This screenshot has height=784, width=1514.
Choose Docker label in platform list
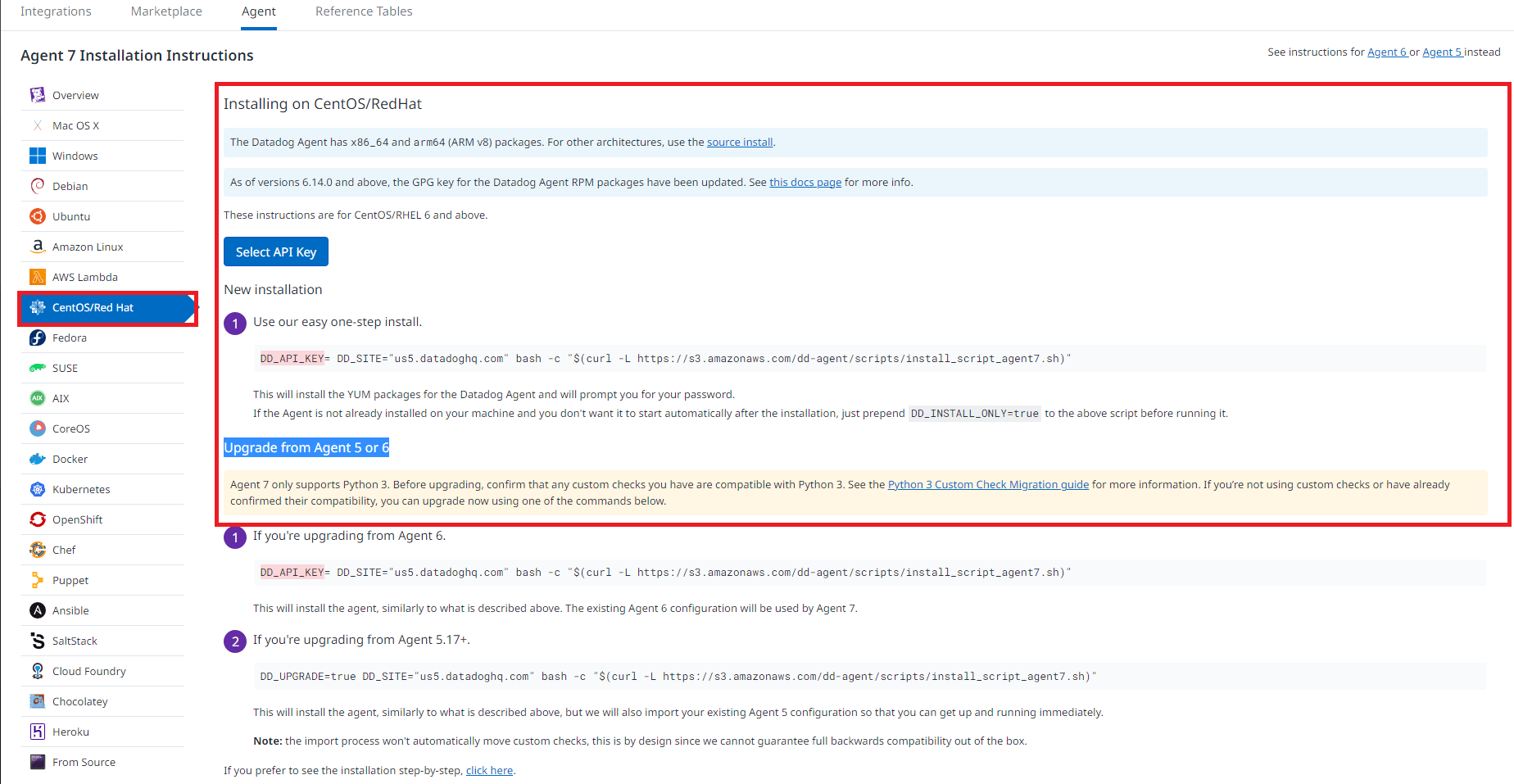coord(70,459)
